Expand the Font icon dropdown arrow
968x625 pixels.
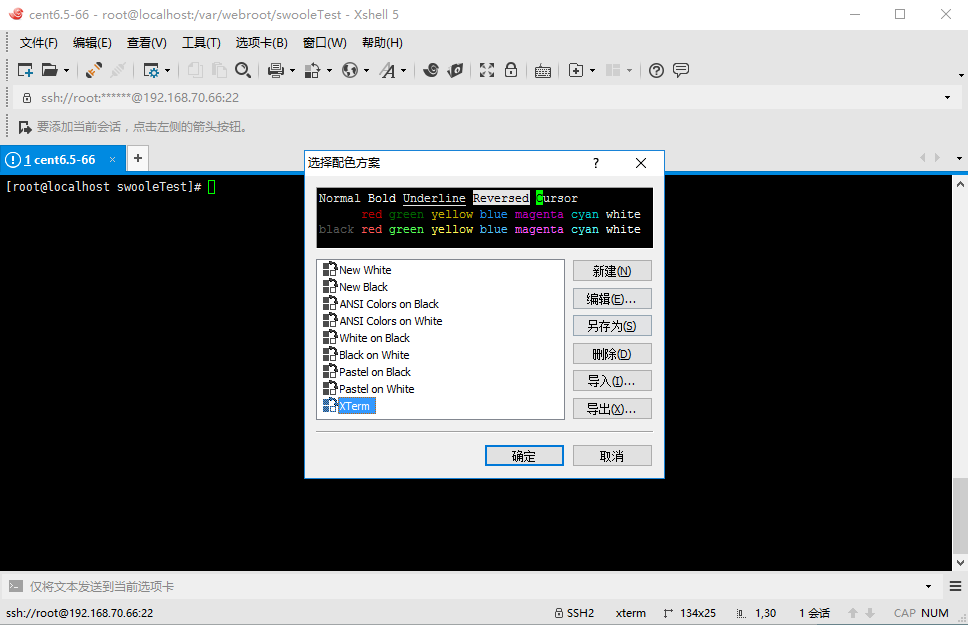404,71
